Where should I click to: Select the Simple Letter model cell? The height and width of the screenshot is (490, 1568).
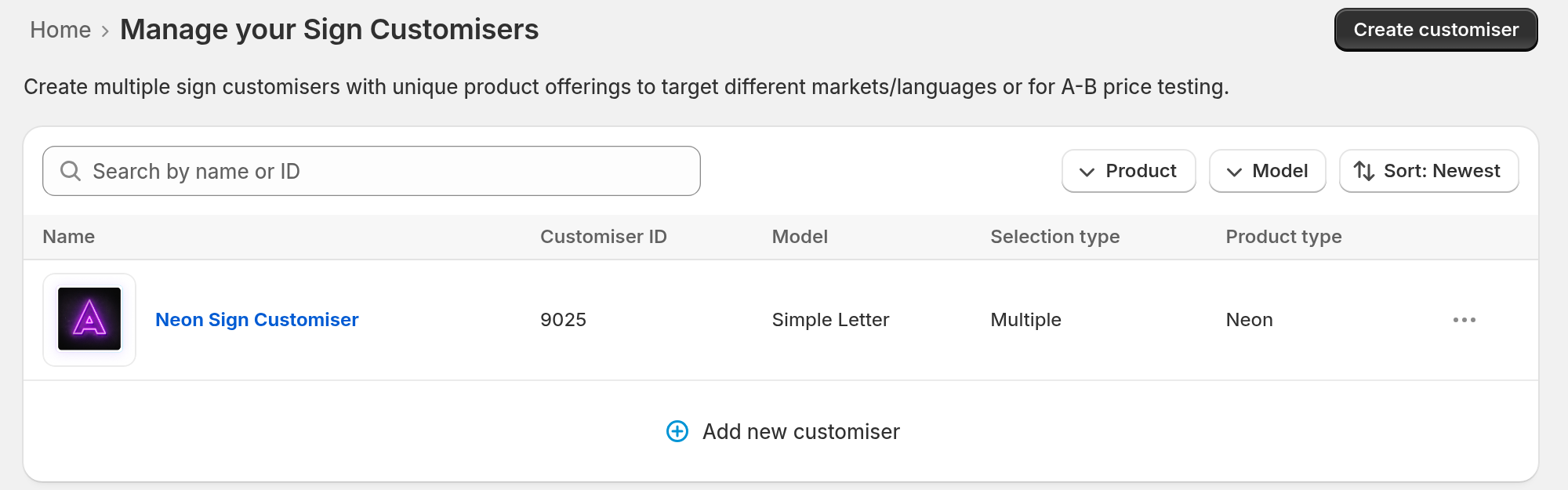(x=830, y=320)
